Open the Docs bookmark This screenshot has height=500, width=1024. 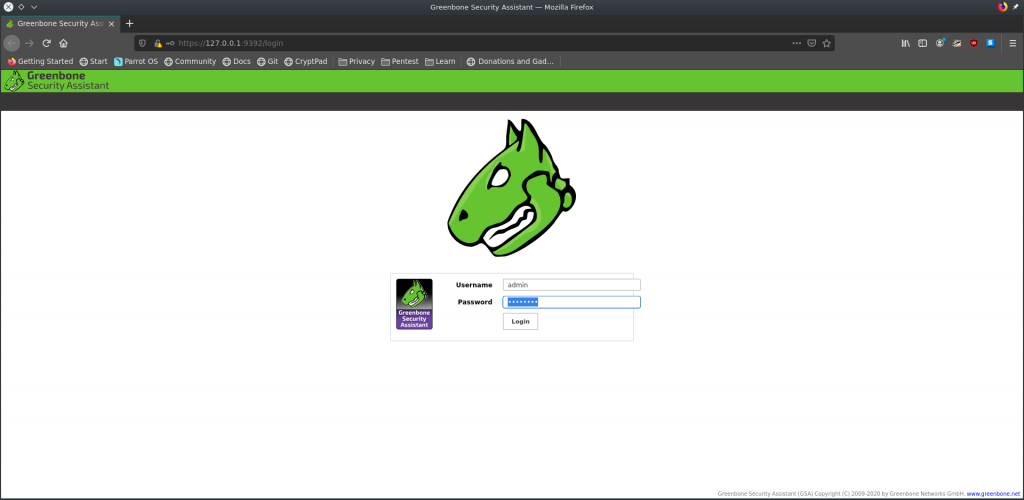click(236, 61)
